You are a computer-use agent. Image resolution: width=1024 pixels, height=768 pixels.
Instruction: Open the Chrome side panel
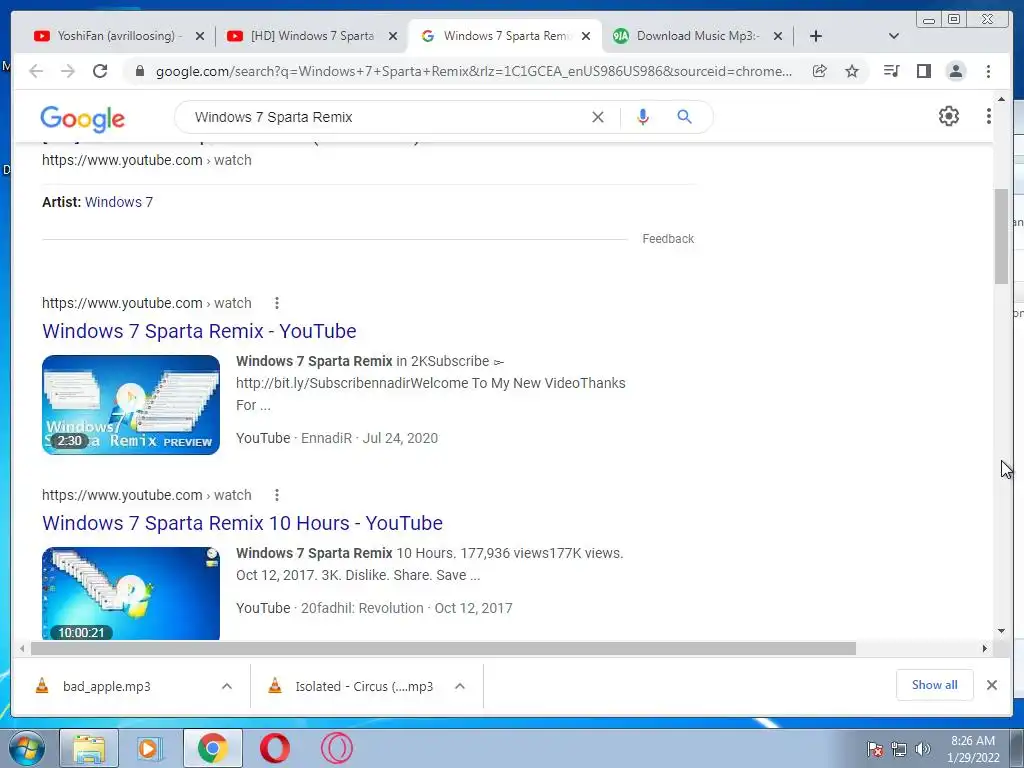pos(923,71)
